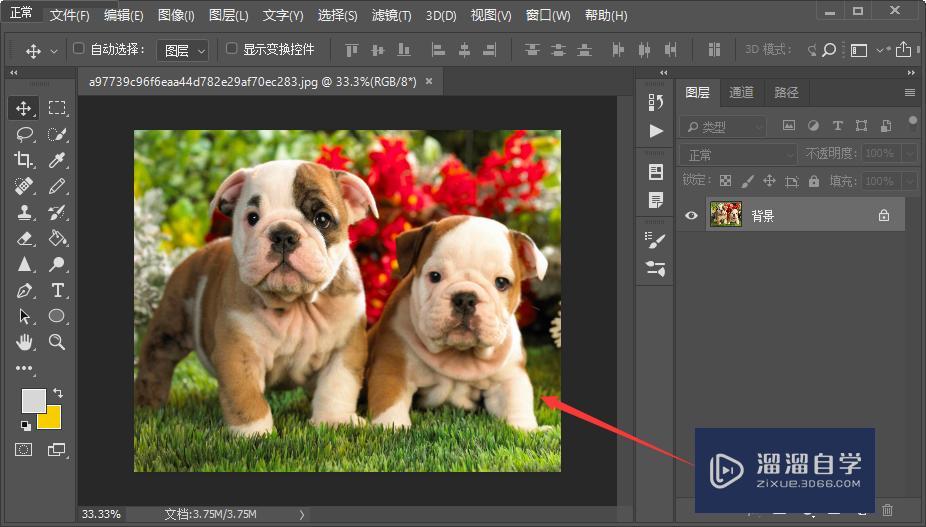Switch to the 路径 tab

(x=786, y=92)
